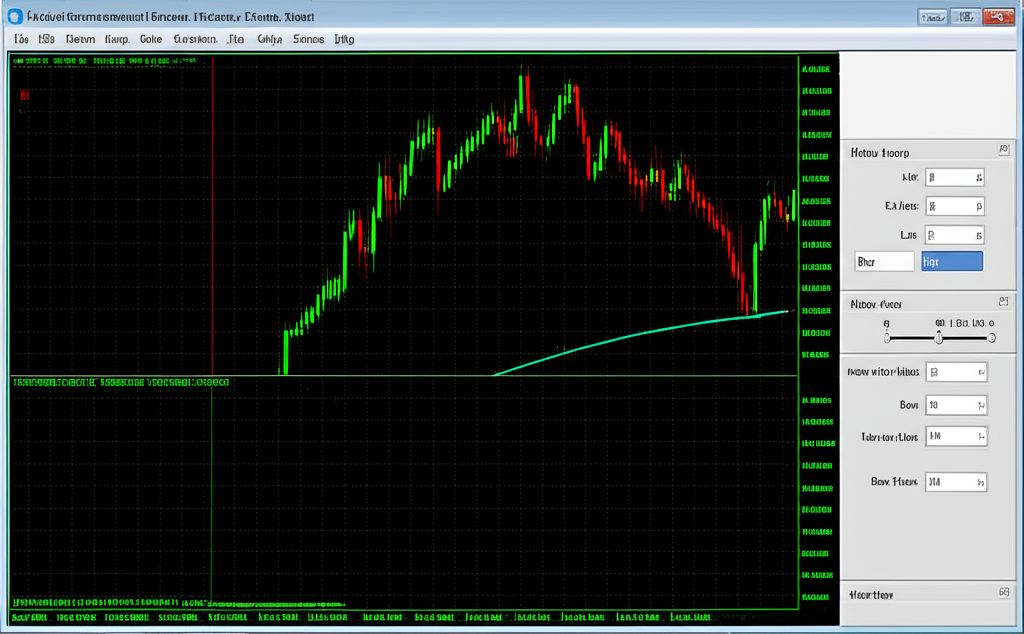
Task: Click the red indicator badge at the chart's top-left
Action: pyautogui.click(x=24, y=96)
